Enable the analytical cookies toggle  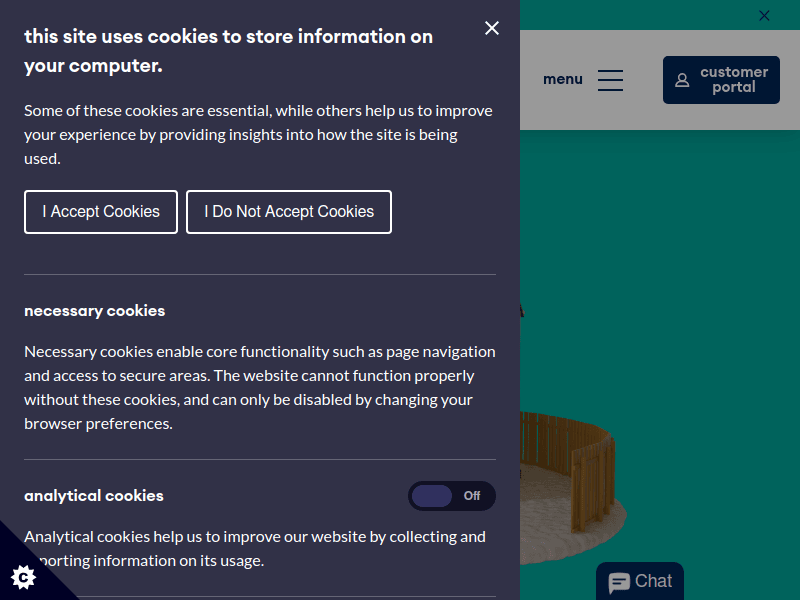click(451, 496)
